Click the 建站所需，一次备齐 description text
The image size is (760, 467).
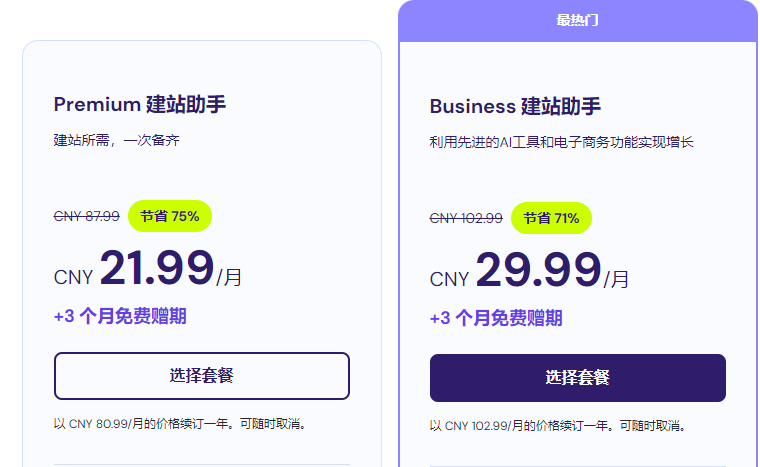(116, 140)
